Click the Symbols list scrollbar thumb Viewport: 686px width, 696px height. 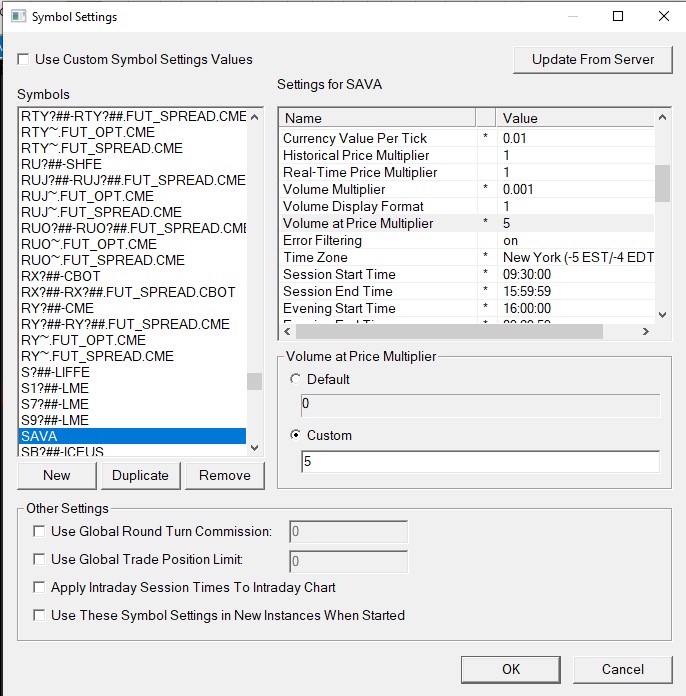coord(254,381)
